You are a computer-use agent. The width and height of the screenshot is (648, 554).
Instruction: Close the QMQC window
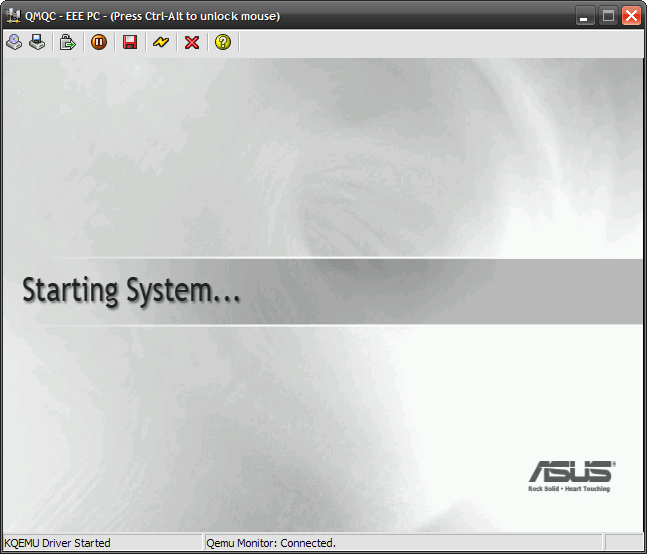631,16
